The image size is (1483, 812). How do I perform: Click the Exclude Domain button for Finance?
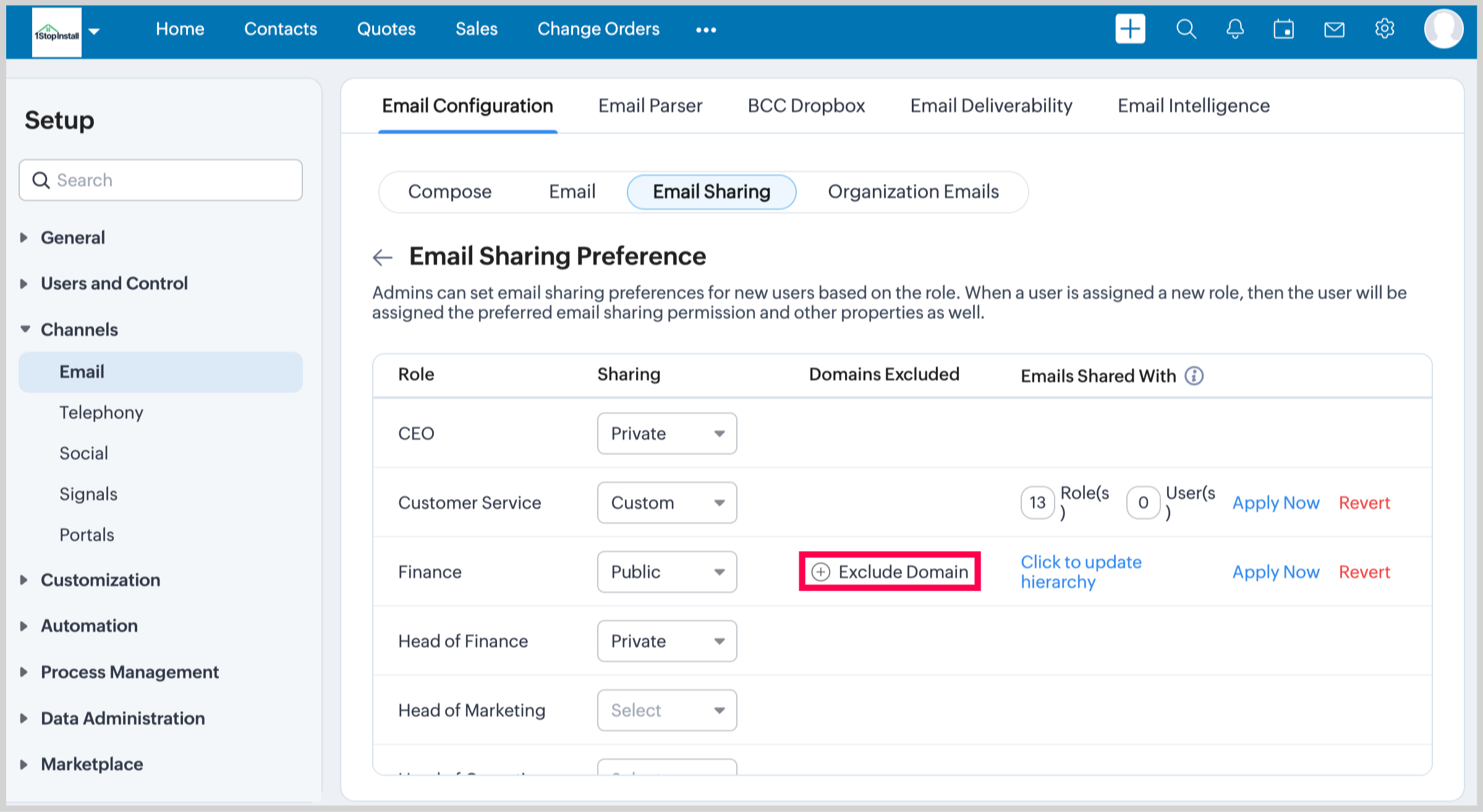tap(890, 572)
